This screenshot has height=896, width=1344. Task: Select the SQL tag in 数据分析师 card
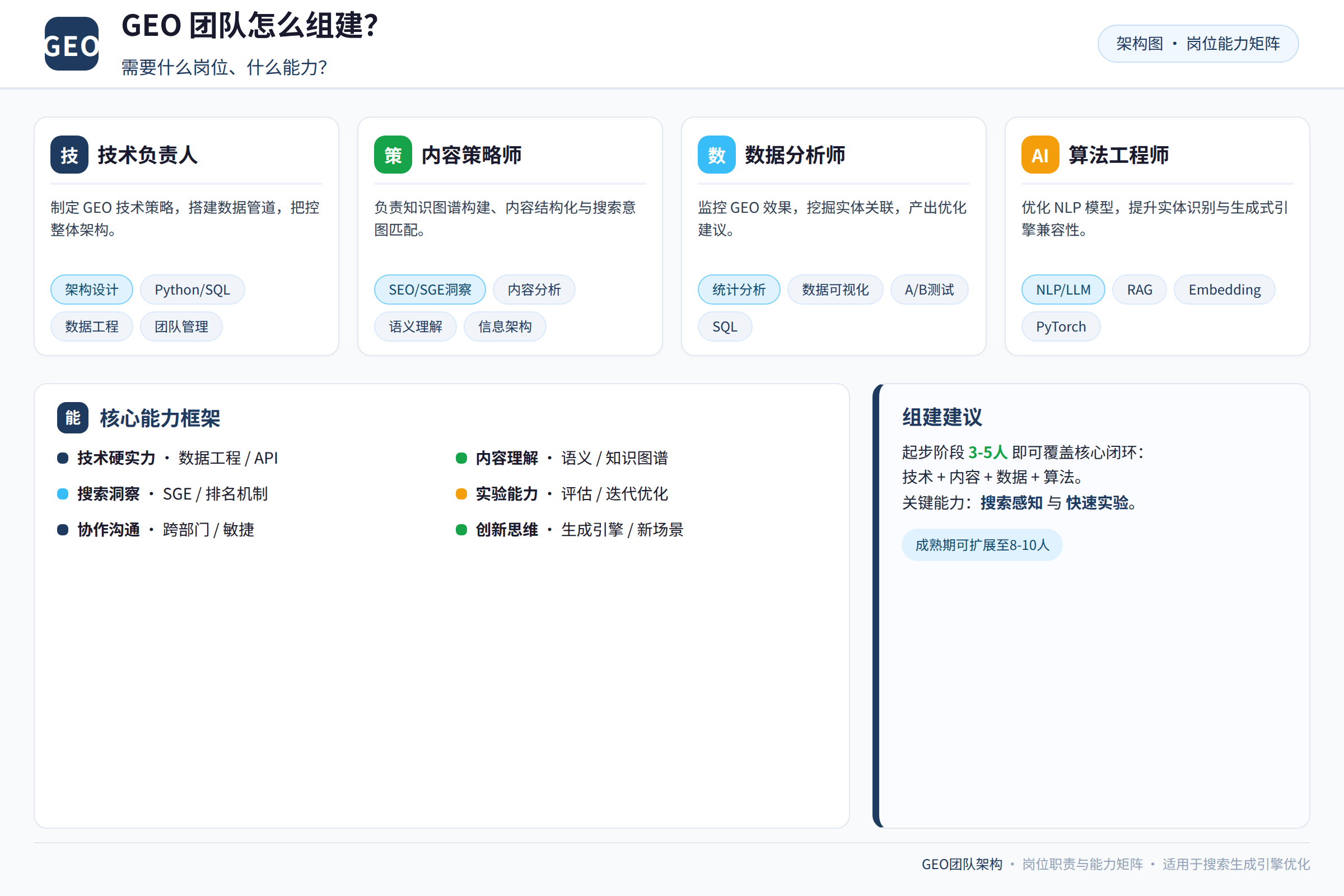(725, 326)
